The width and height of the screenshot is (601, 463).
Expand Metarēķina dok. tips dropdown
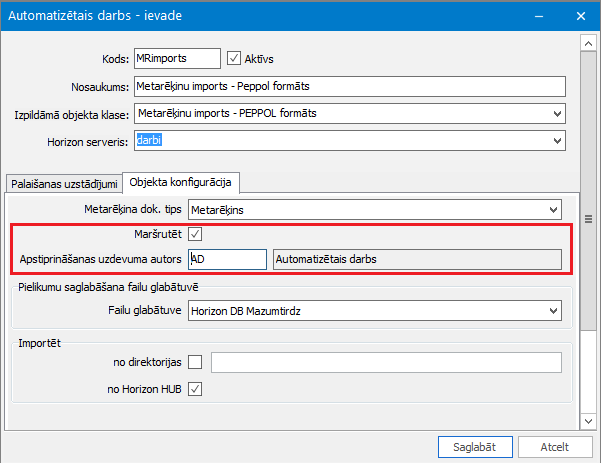(x=553, y=210)
